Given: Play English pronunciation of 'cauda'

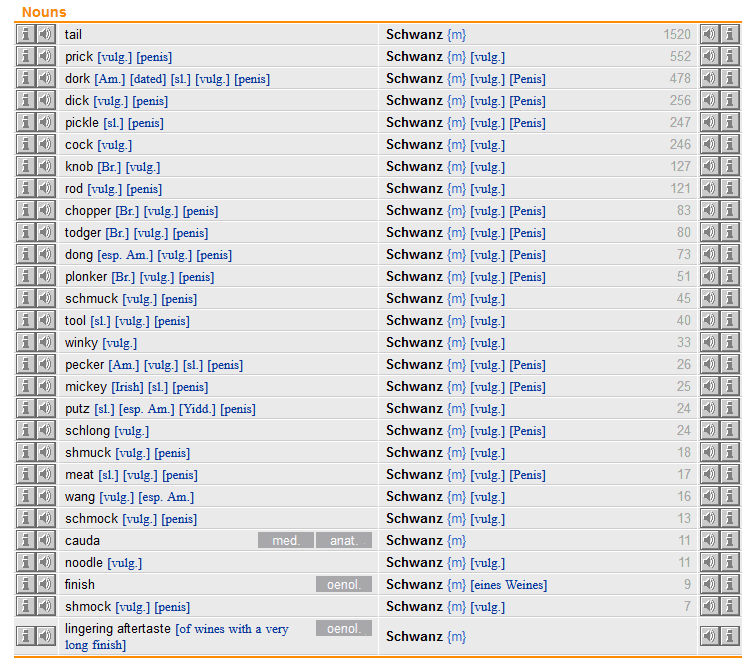Looking at the screenshot, I should click(46, 541).
